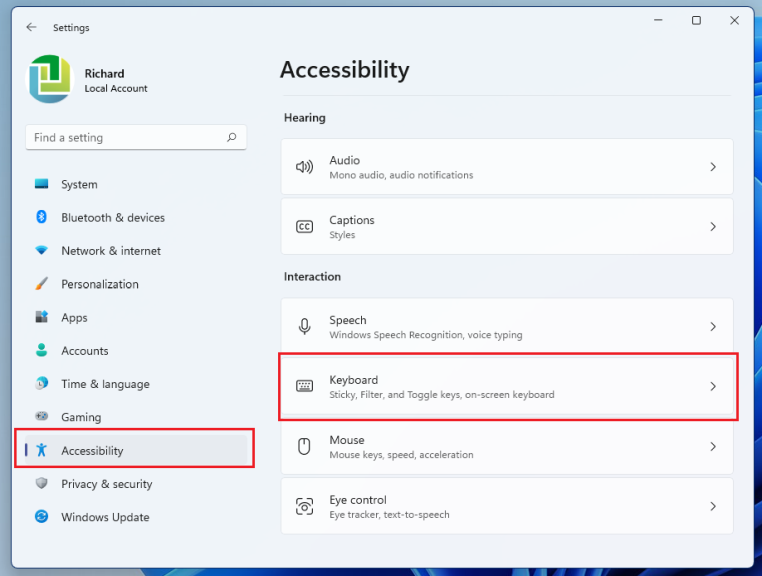Click the search magnifier icon
The width and height of the screenshot is (762, 576).
click(232, 138)
